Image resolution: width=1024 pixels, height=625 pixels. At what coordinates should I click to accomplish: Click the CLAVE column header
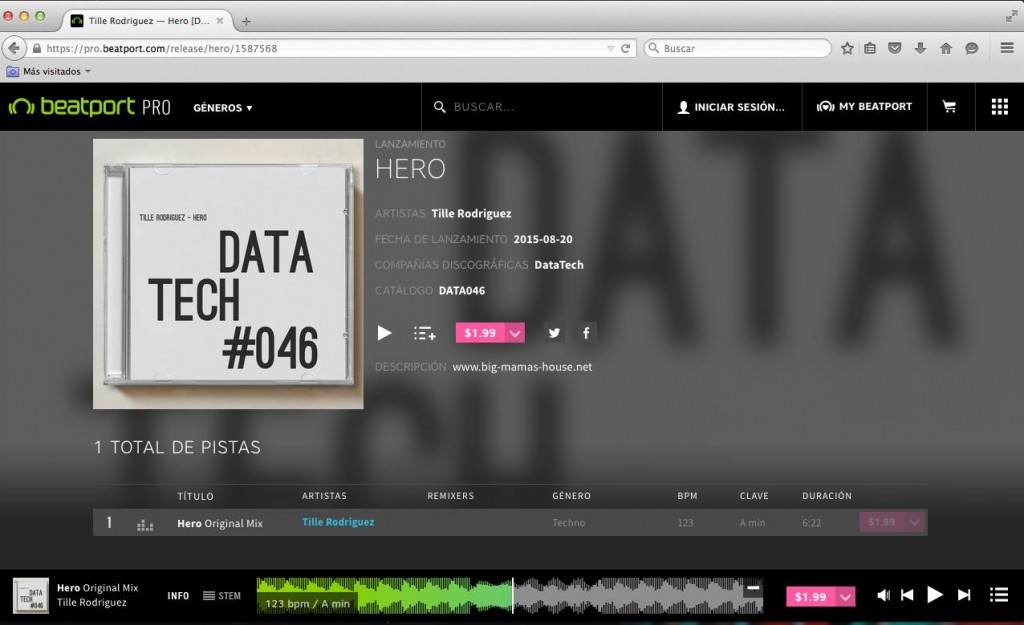754,496
